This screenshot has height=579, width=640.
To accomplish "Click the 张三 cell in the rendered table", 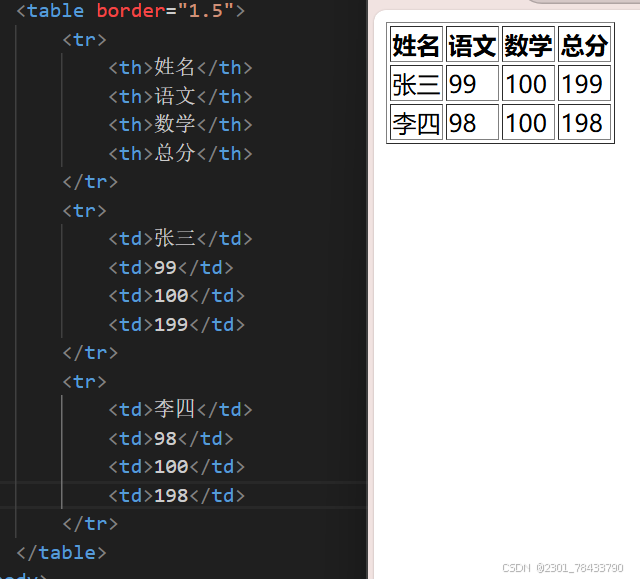I will pyautogui.click(x=416, y=83).
